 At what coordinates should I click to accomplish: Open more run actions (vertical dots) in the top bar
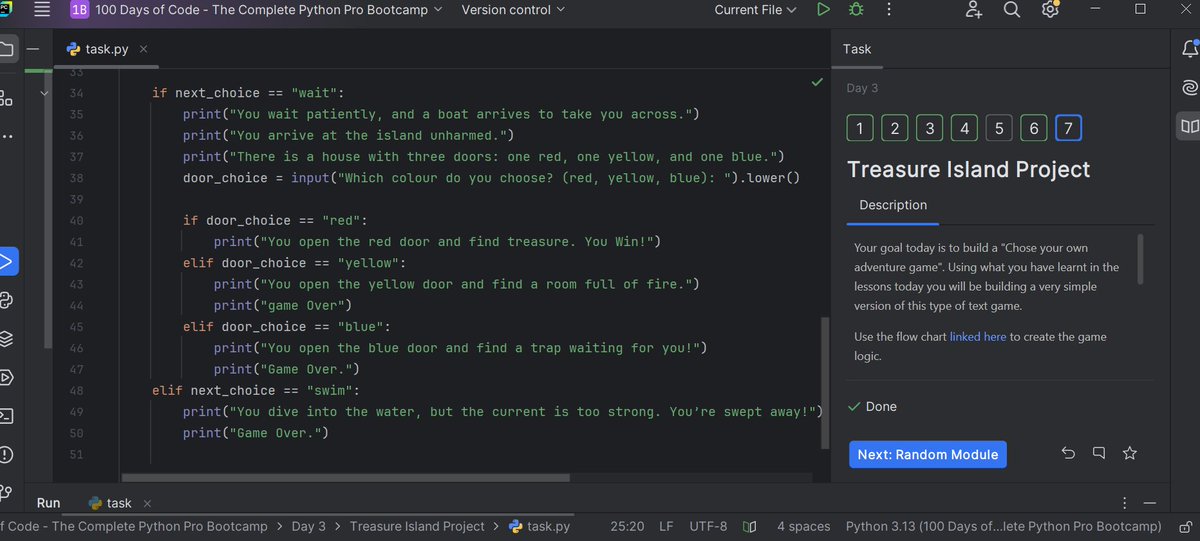(x=888, y=10)
